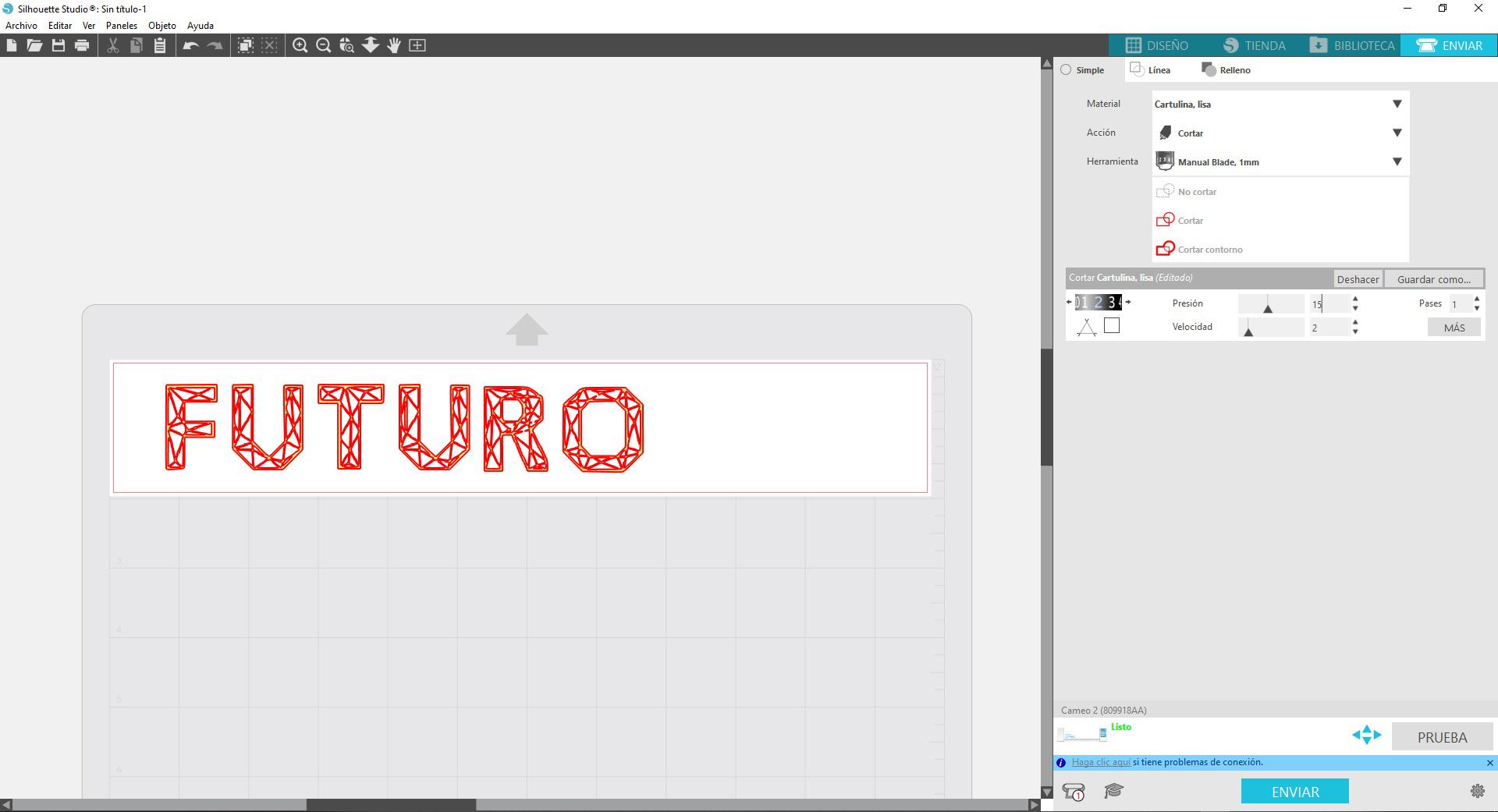Screen dimensions: 1498x812
Task: Decrease the Presión value with down arrow
Action: (1355, 308)
